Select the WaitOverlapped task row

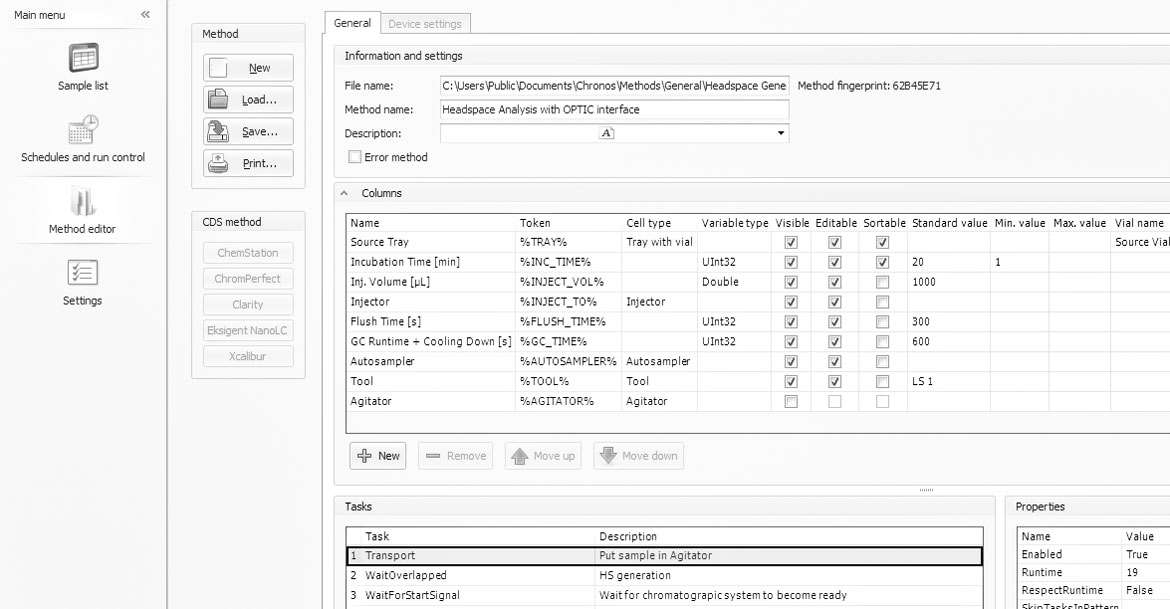click(664, 575)
